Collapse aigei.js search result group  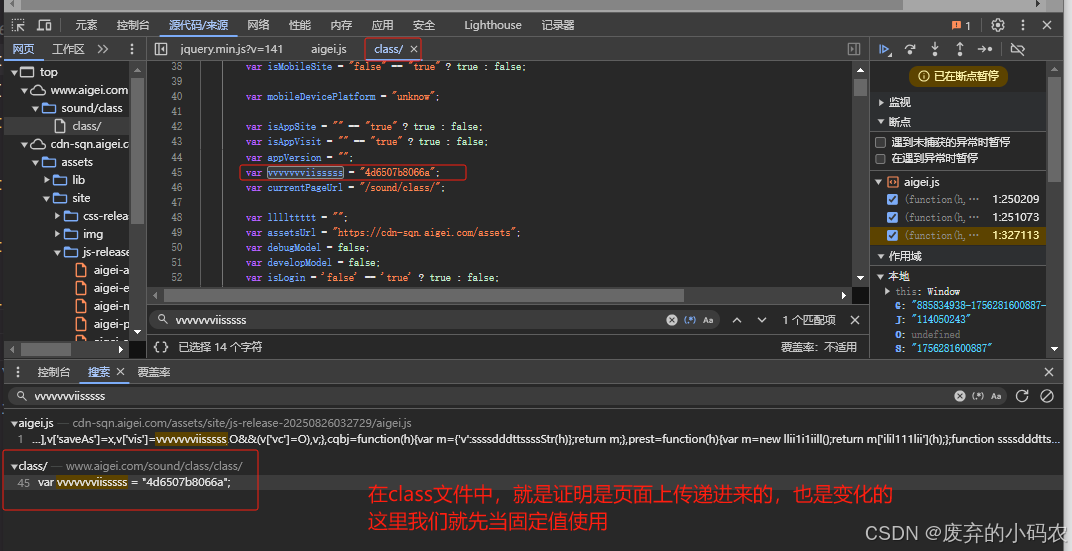pyautogui.click(x=14, y=424)
